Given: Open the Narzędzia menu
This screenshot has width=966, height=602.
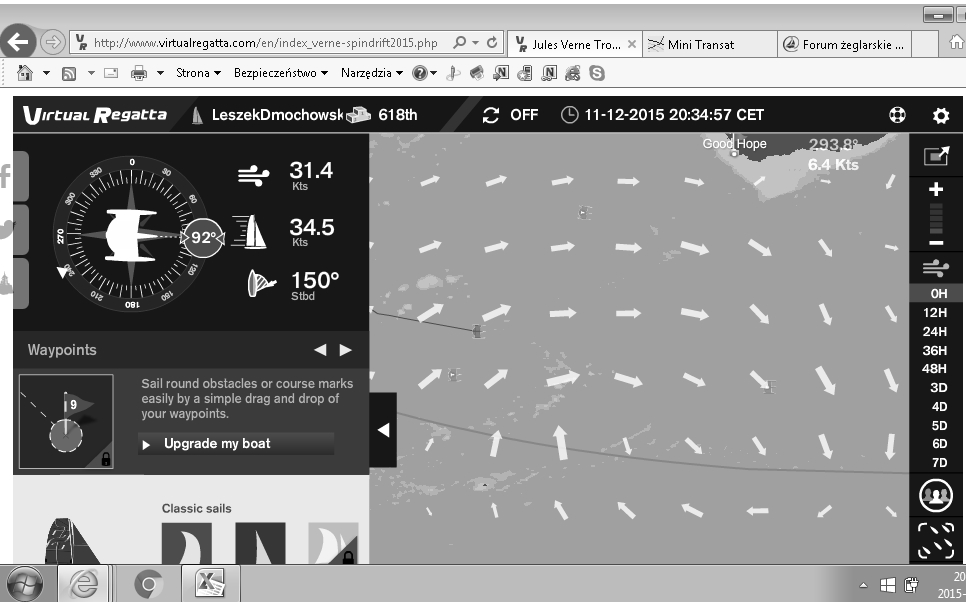Looking at the screenshot, I should (371, 73).
